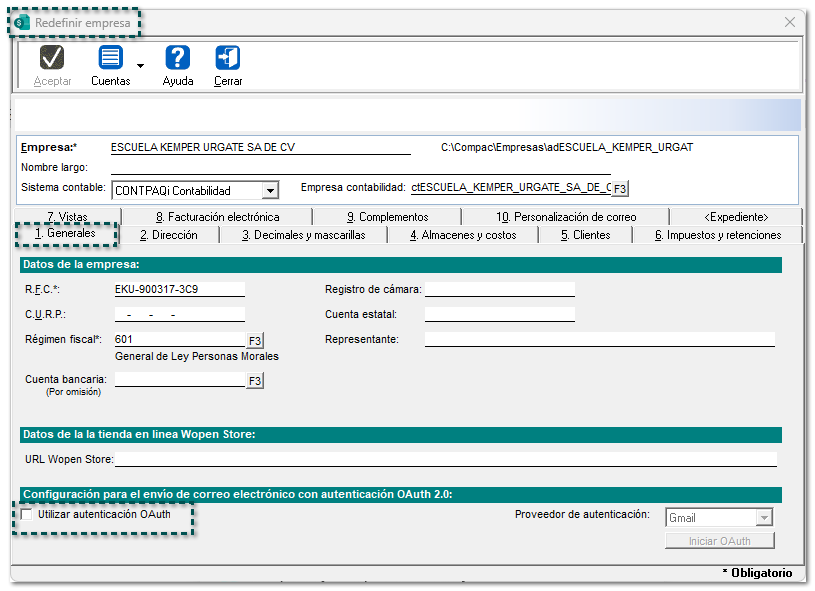Viewport: 815px width, 591px height.
Task: Enable Utilizar autenticación OAuth checkbox
Action: coord(27,514)
